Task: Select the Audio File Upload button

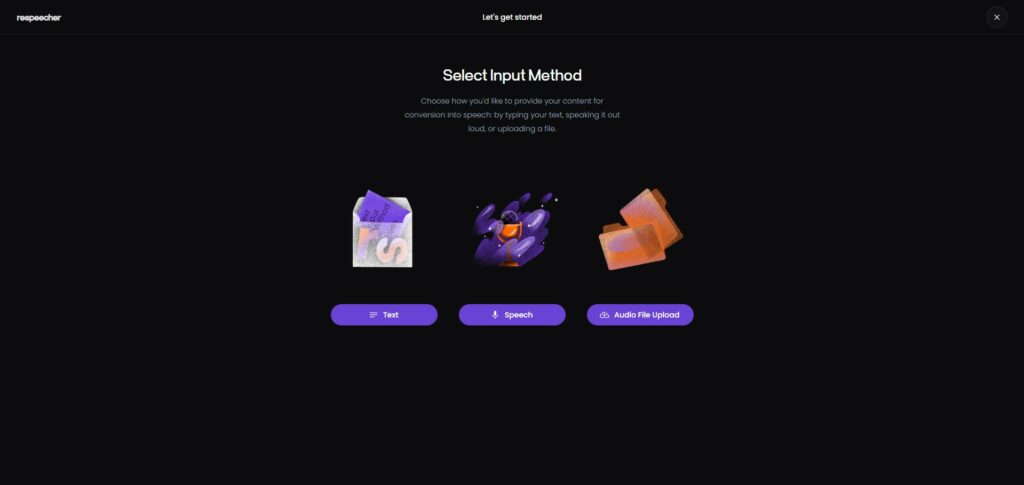Action: tap(640, 315)
